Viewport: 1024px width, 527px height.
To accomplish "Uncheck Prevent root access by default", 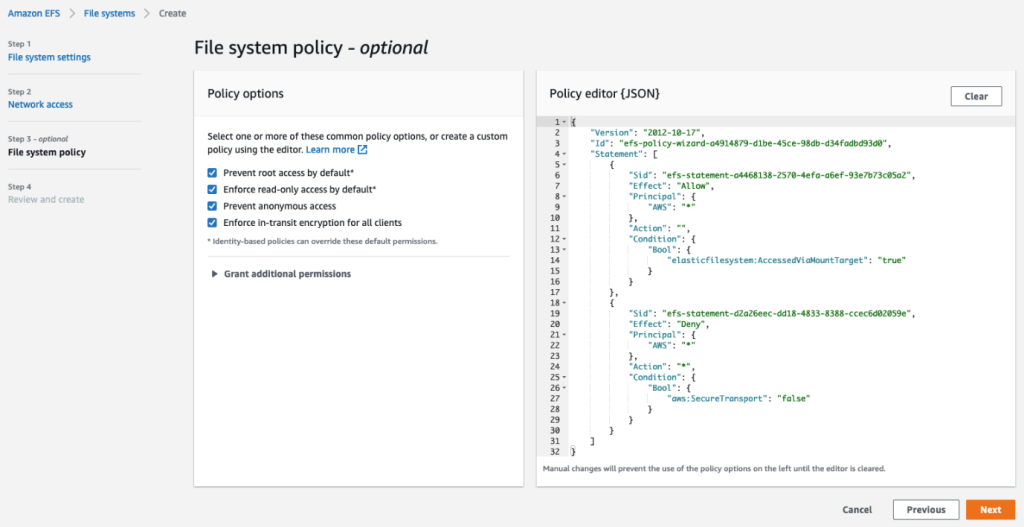I will point(212,173).
